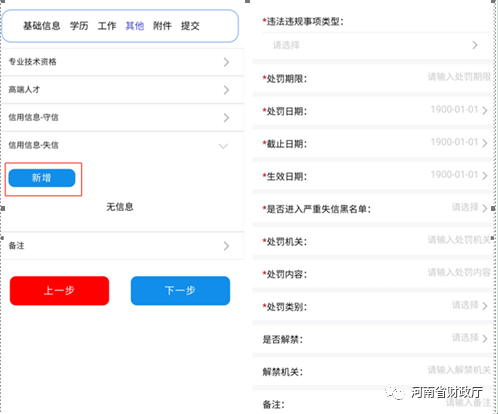498x414 pixels.
Task: Open the 截止日期 date picker
Action: [x=459, y=142]
